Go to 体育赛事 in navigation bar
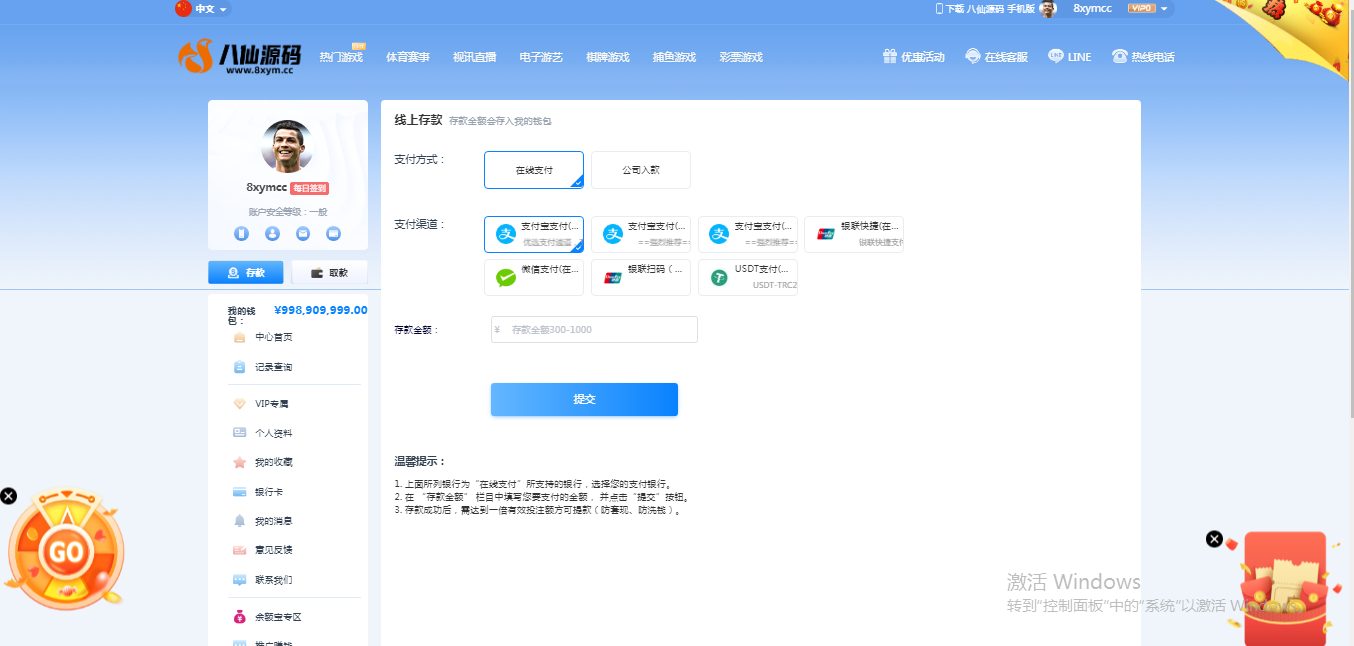 coord(408,57)
